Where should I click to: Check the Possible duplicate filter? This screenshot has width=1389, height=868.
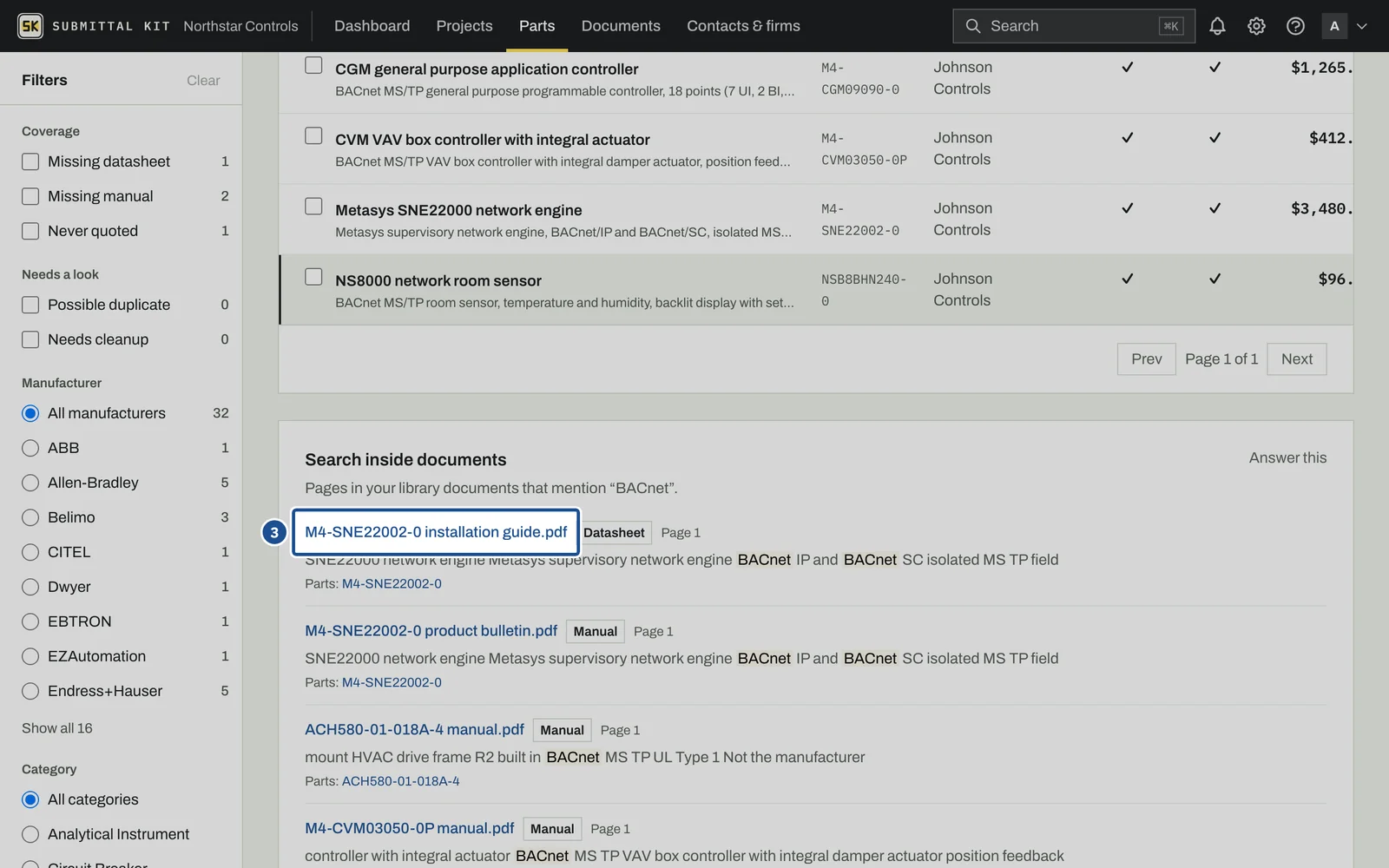click(30, 305)
